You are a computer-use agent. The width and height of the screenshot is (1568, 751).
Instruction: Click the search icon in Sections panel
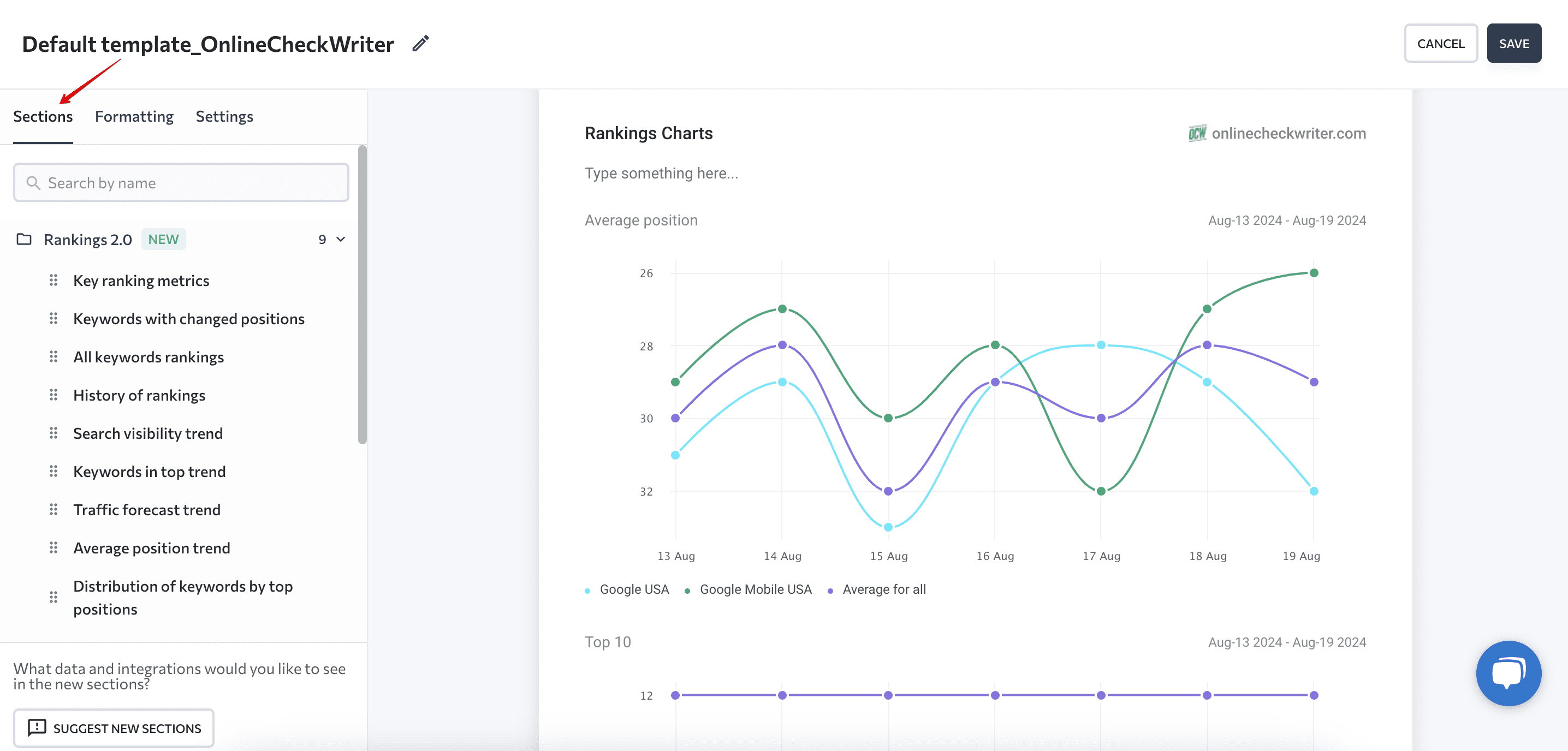pyautogui.click(x=34, y=182)
